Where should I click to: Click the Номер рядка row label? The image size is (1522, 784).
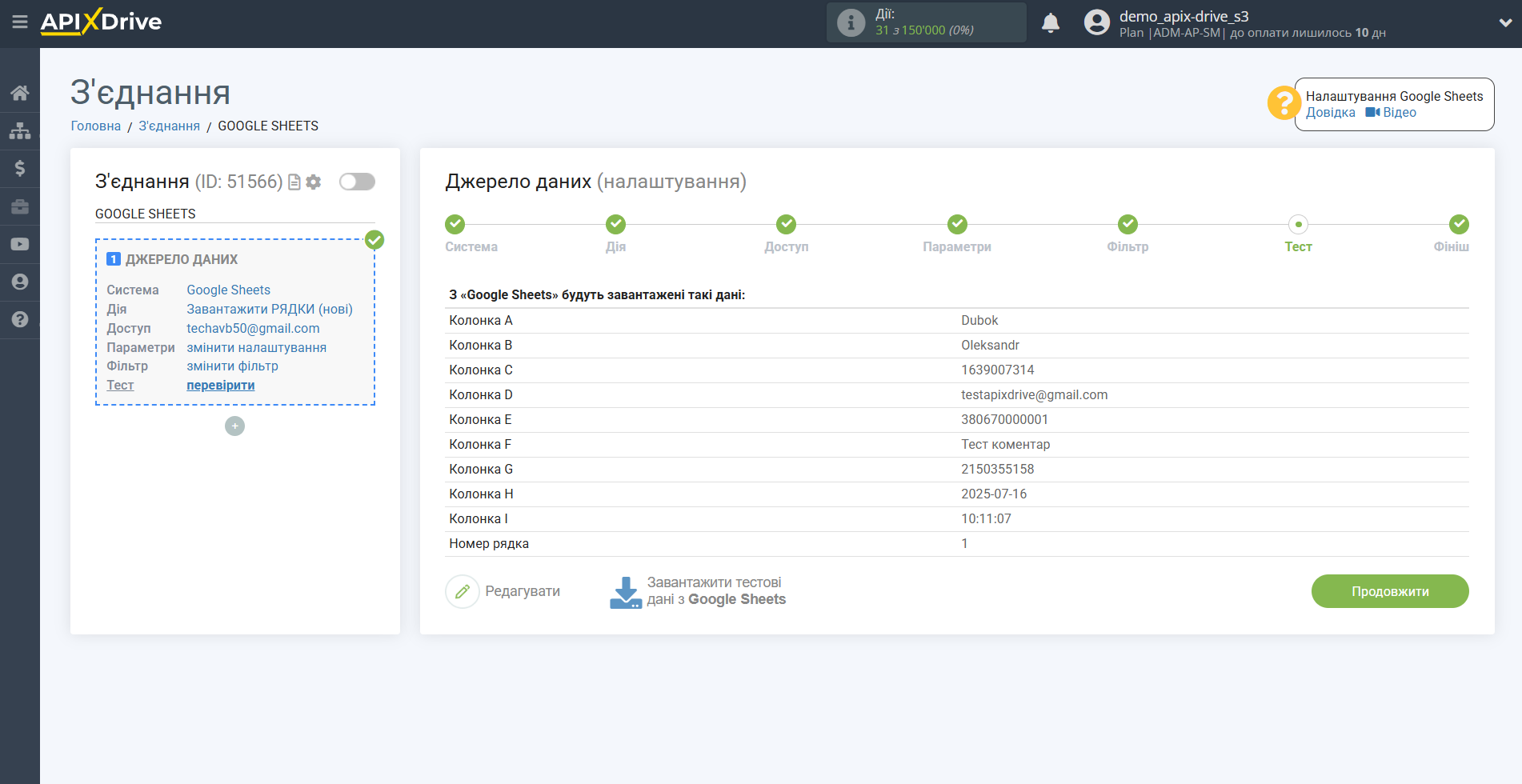tap(489, 543)
